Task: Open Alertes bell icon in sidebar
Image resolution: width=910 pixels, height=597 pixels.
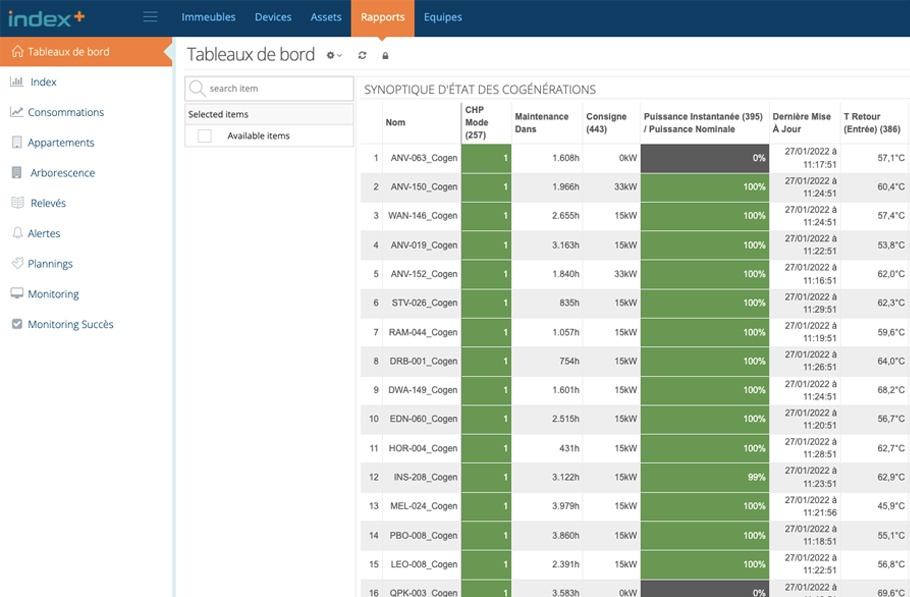Action: pyautogui.click(x=17, y=233)
